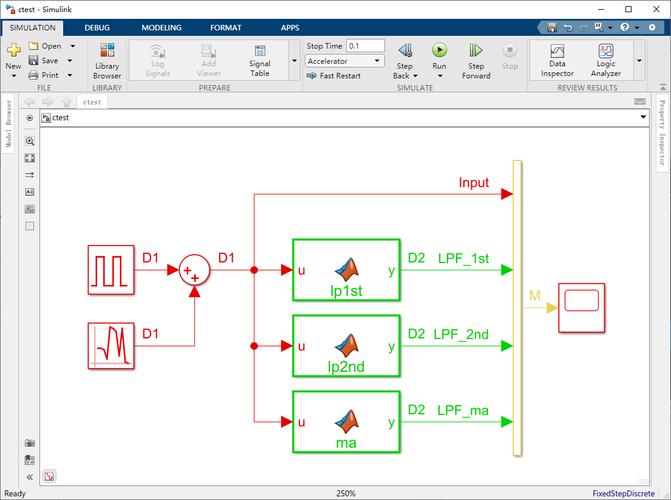
Task: Expand the Save dropdown arrow
Action: [70, 61]
